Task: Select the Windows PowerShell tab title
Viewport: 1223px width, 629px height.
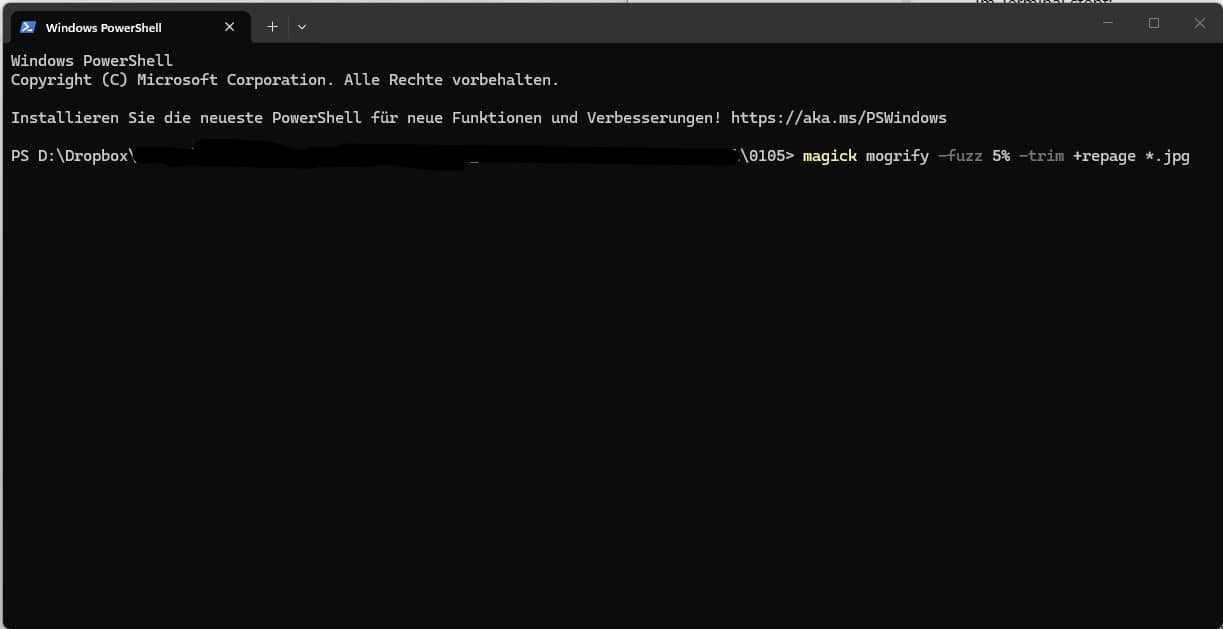Action: click(x=103, y=28)
